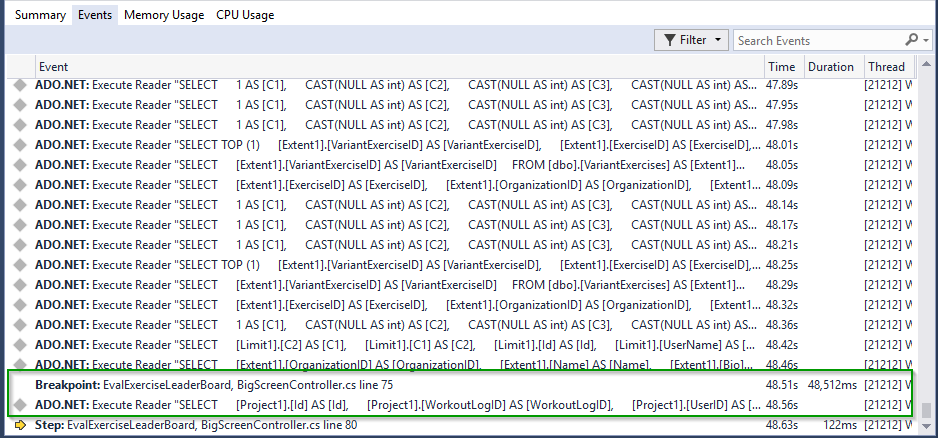Select the [Project1].[Id] ADO.NET query text
Image resolution: width=938 pixels, height=438 pixels.
[398, 405]
